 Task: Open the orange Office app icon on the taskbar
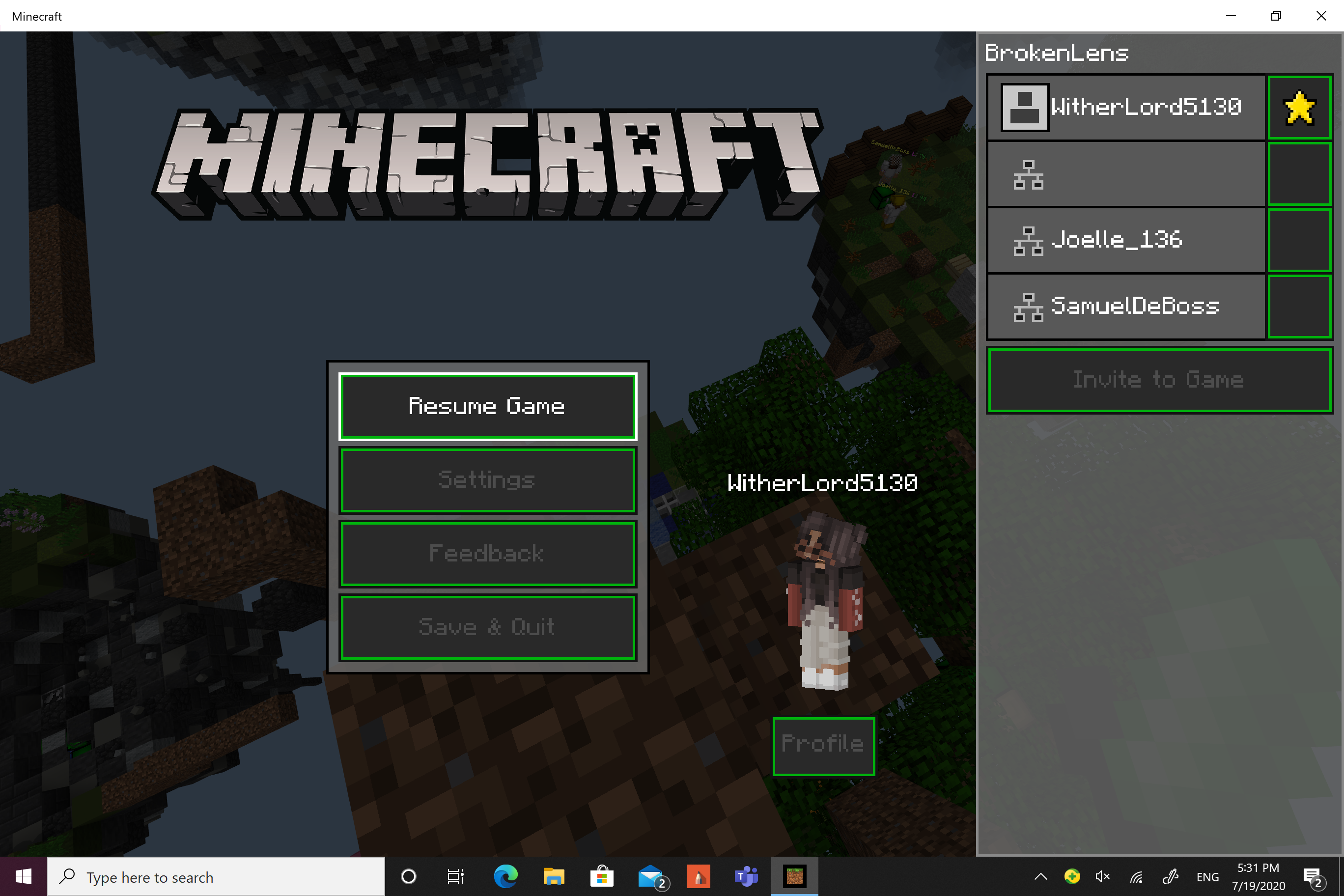[x=699, y=876]
